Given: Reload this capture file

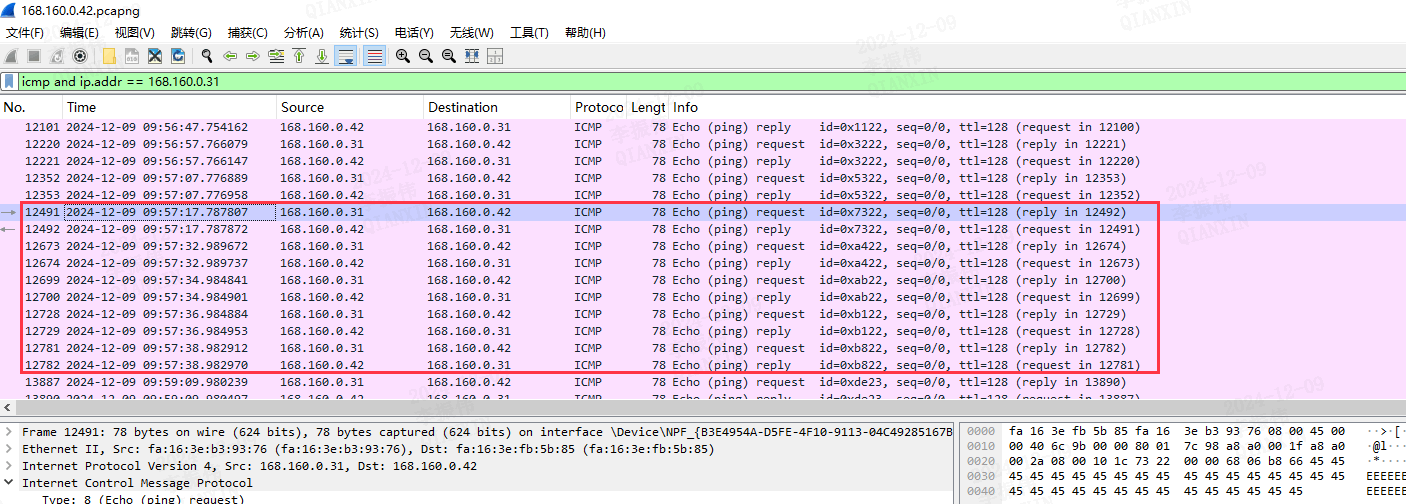Looking at the screenshot, I should (x=178, y=56).
